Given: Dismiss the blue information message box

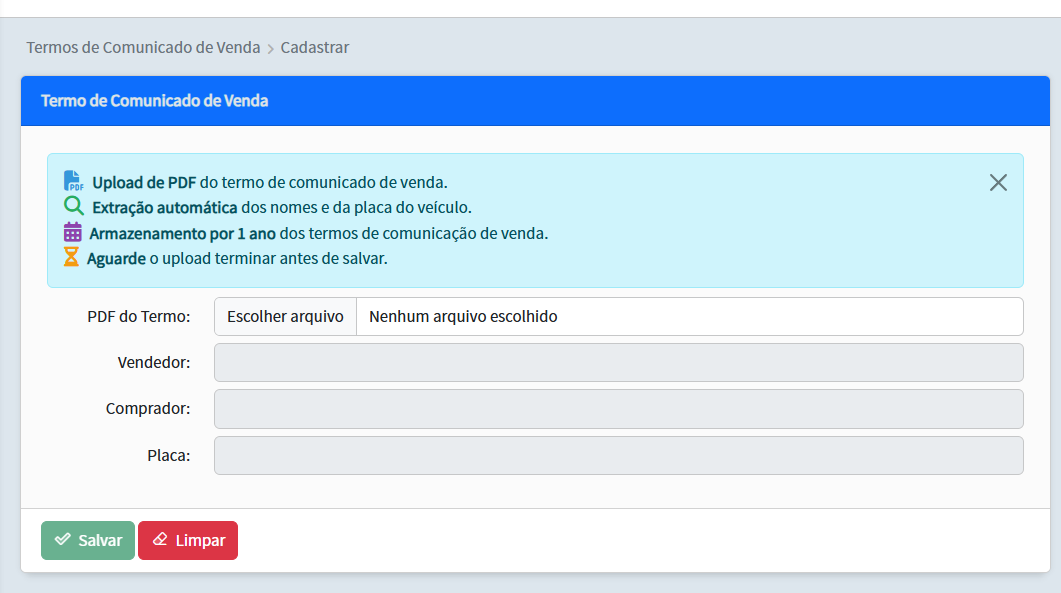Looking at the screenshot, I should click(998, 182).
